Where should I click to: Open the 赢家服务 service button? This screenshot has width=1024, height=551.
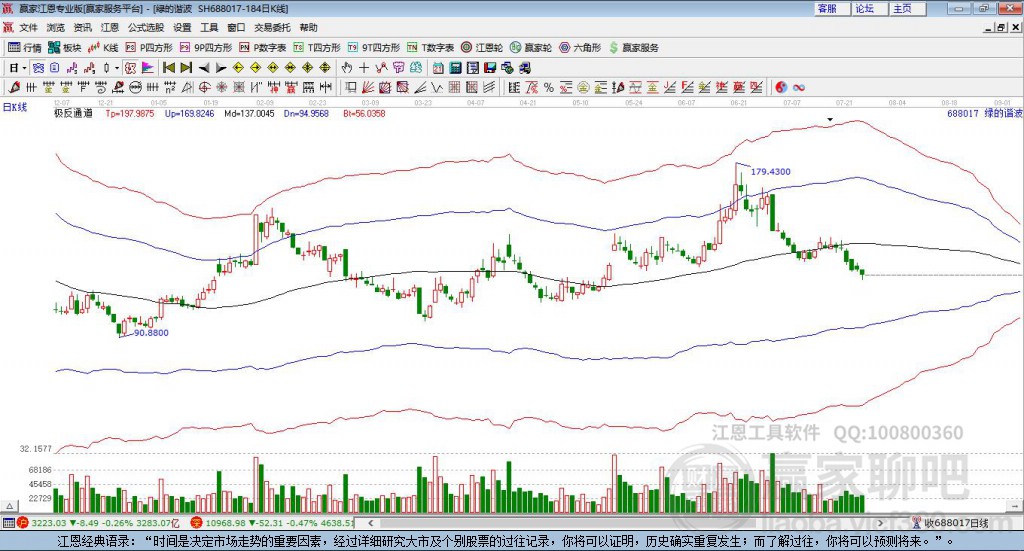[x=633, y=48]
